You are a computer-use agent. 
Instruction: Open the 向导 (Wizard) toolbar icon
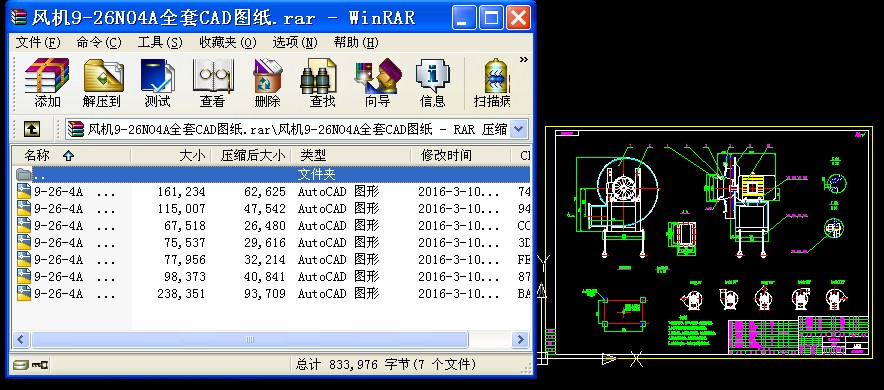click(378, 82)
